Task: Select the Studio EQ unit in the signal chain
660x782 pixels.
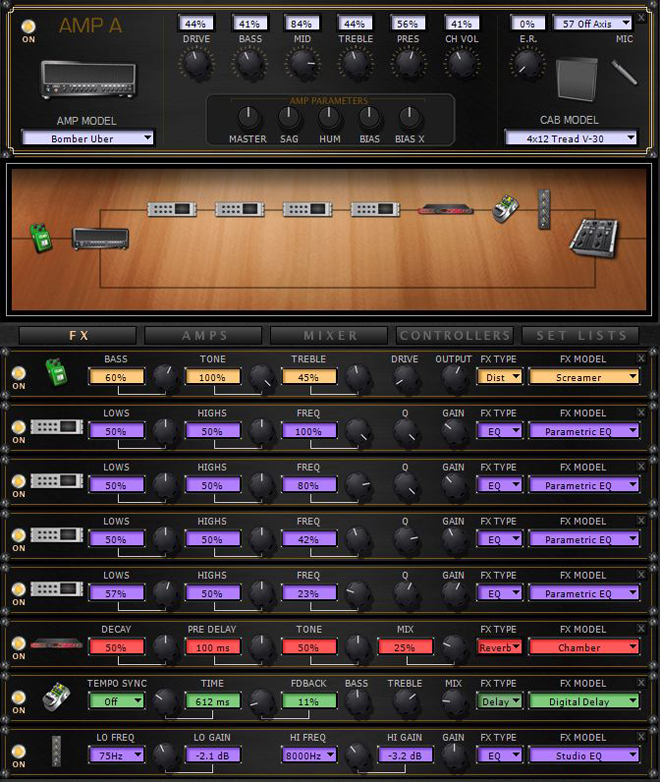Action: pyautogui.click(x=544, y=209)
